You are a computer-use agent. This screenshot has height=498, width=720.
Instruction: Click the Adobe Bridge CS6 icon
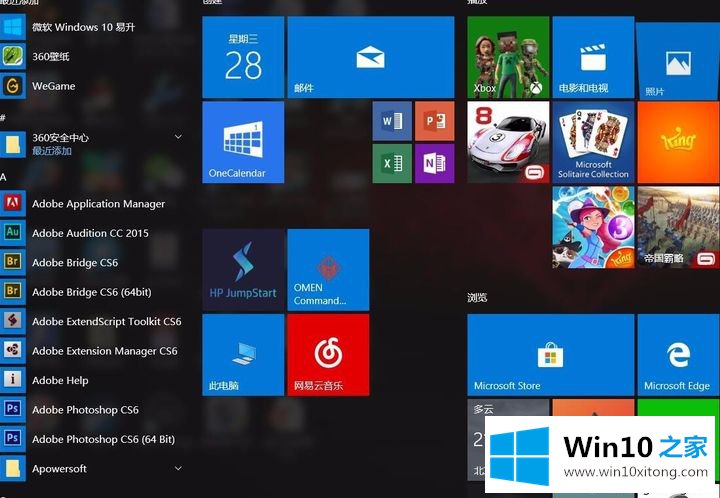[x=12, y=262]
